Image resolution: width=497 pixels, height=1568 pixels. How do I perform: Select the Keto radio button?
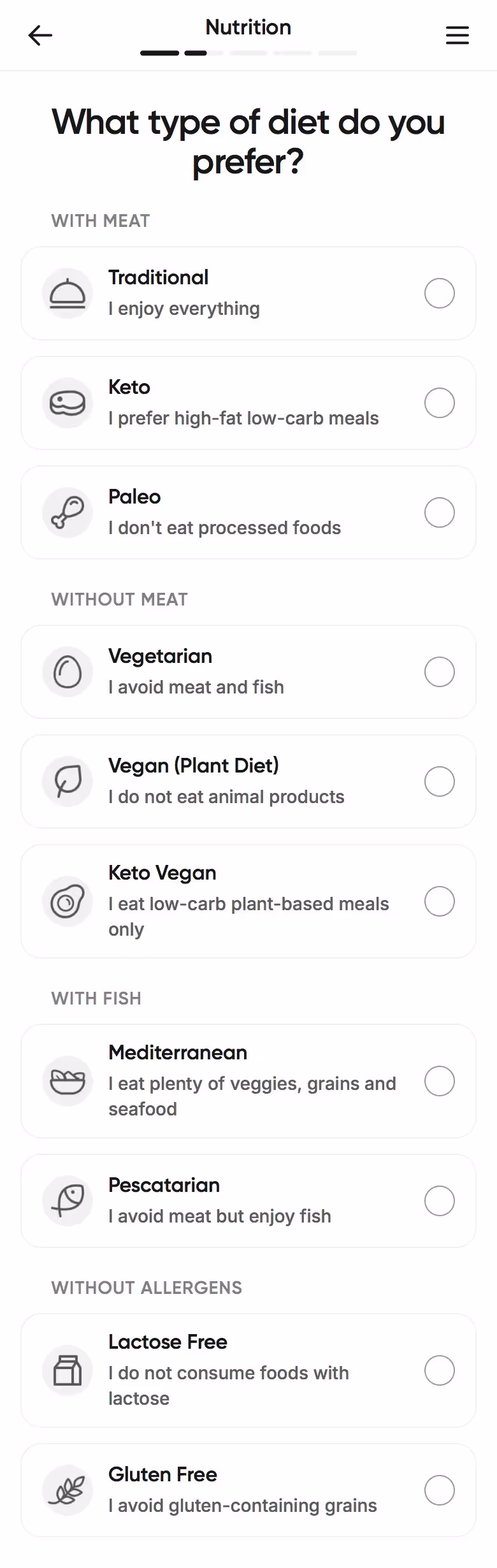point(440,403)
